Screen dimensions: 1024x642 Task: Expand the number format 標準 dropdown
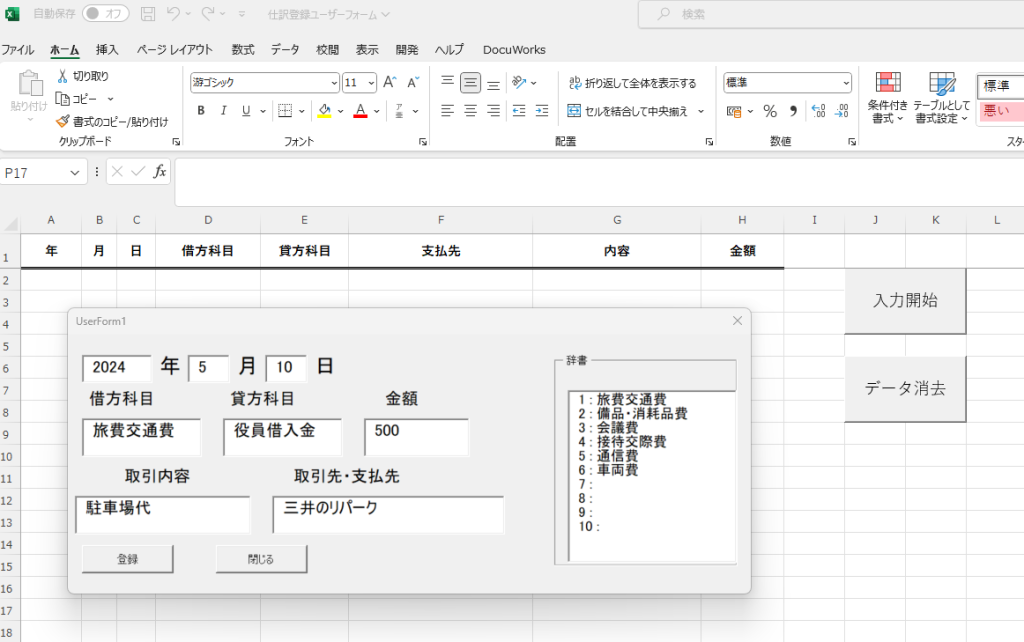click(846, 83)
